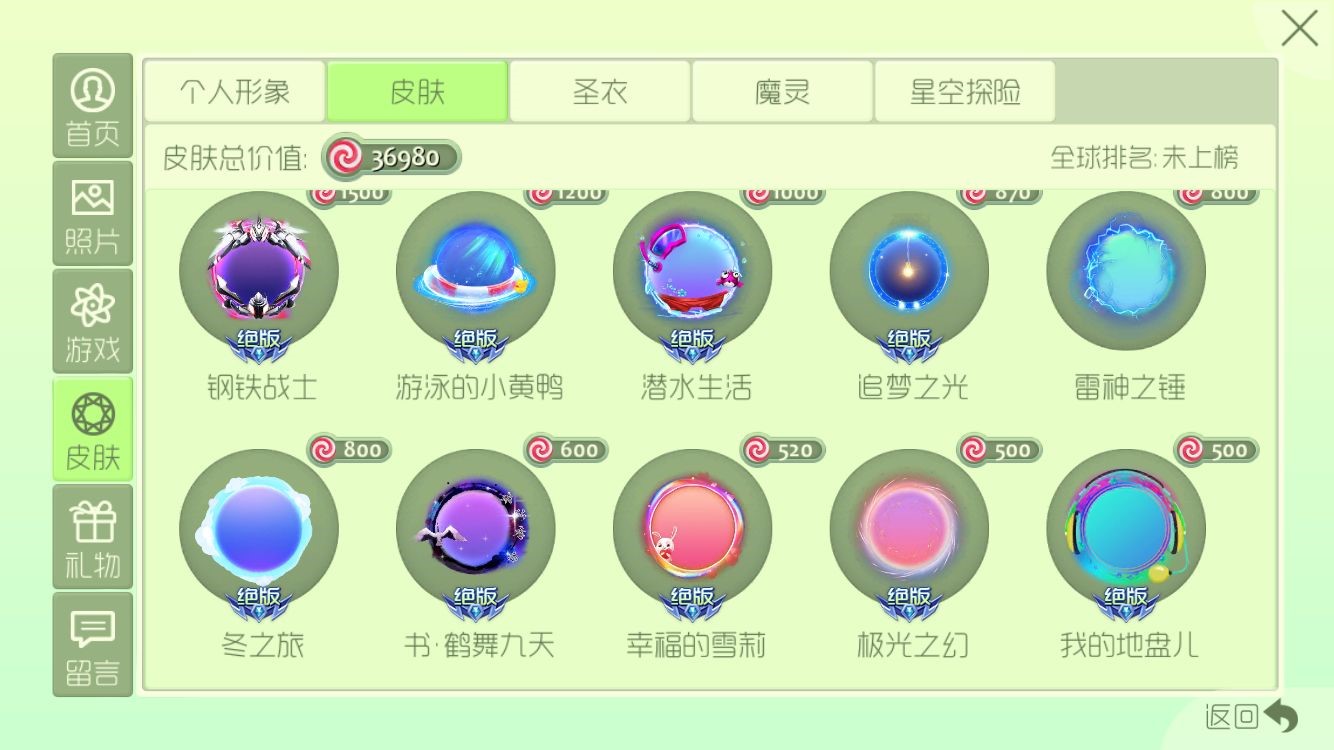1334x750 pixels.
Task: Switch to the 个人形象 tab
Action: pos(235,92)
